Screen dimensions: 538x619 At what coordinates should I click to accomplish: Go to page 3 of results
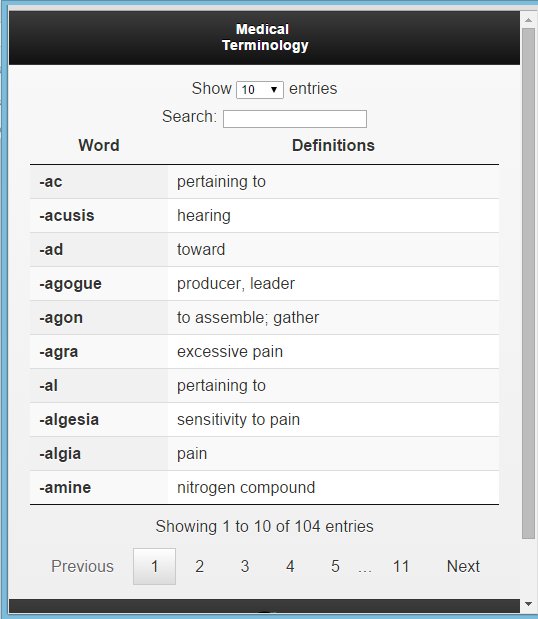click(x=245, y=566)
